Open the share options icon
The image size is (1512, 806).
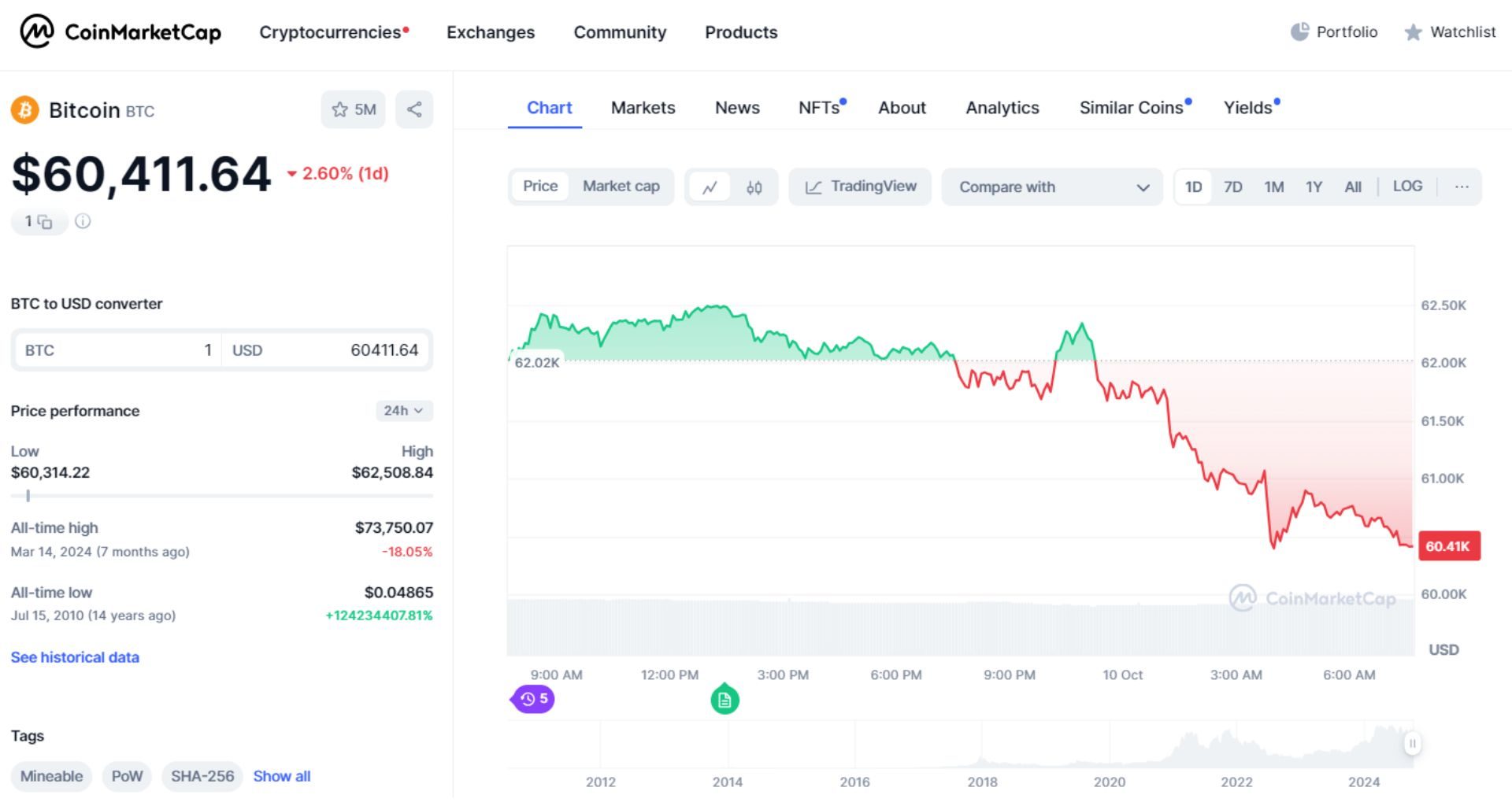[414, 109]
